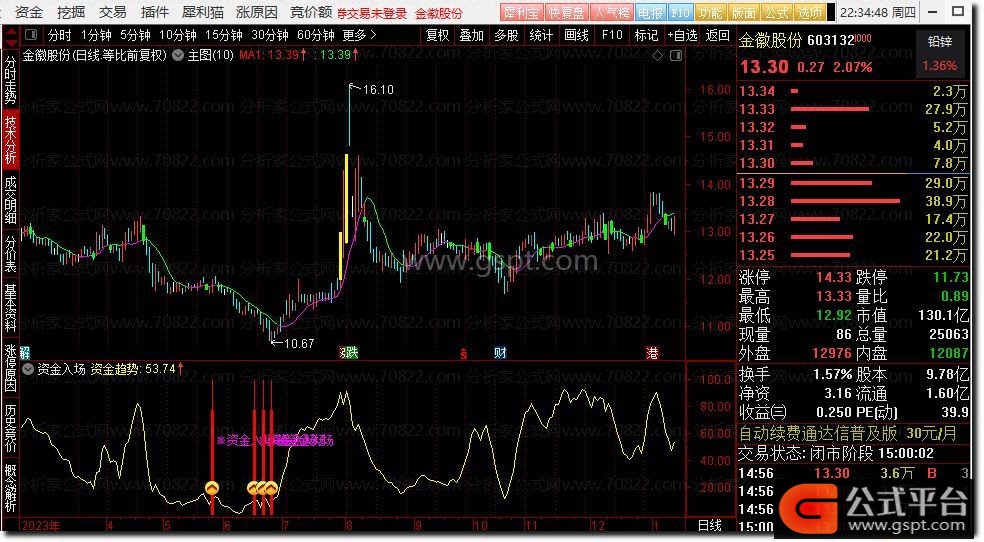
Task: Click the 统计 toolbar item
Action: pyautogui.click(x=540, y=35)
